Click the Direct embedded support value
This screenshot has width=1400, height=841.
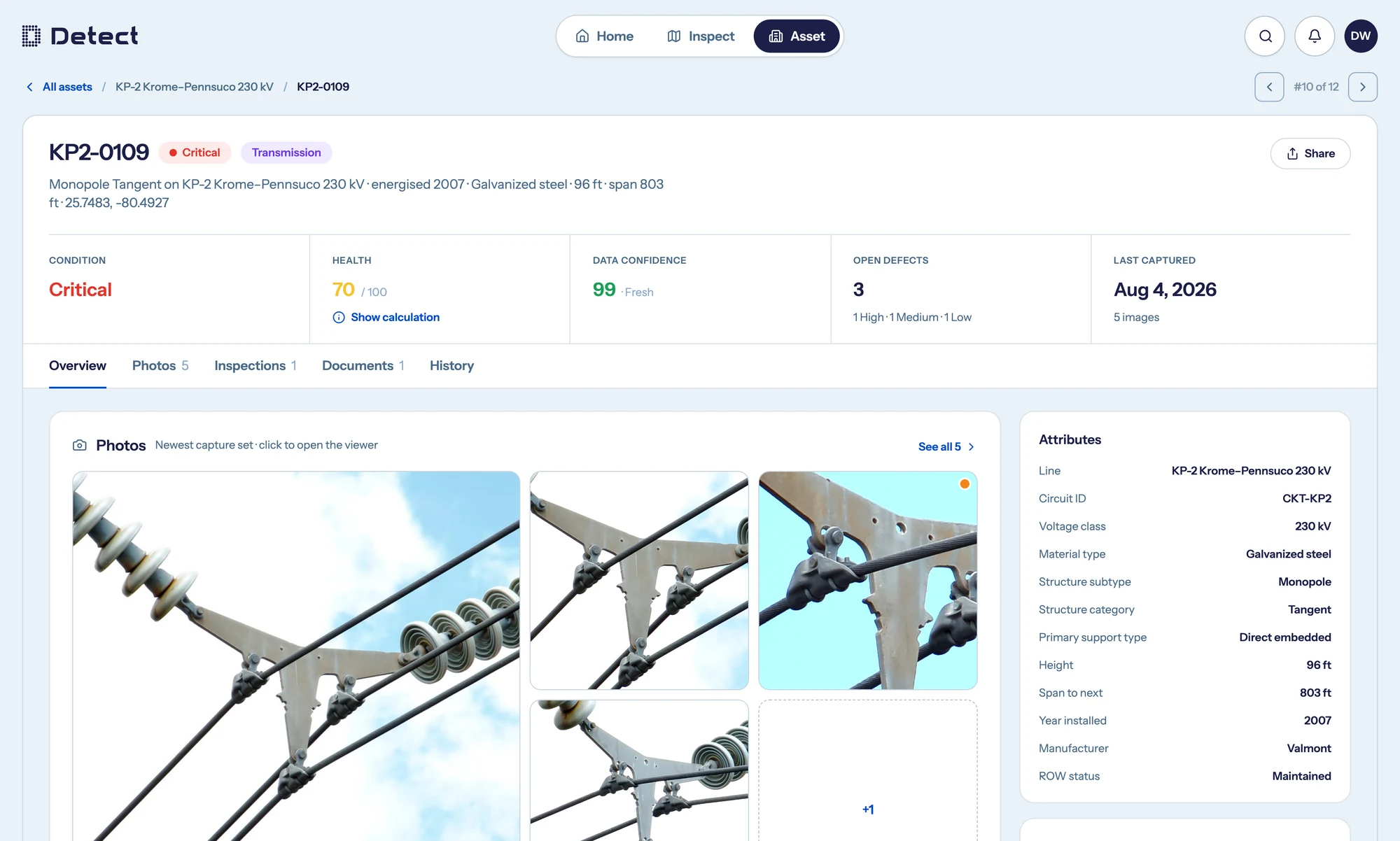point(1285,637)
